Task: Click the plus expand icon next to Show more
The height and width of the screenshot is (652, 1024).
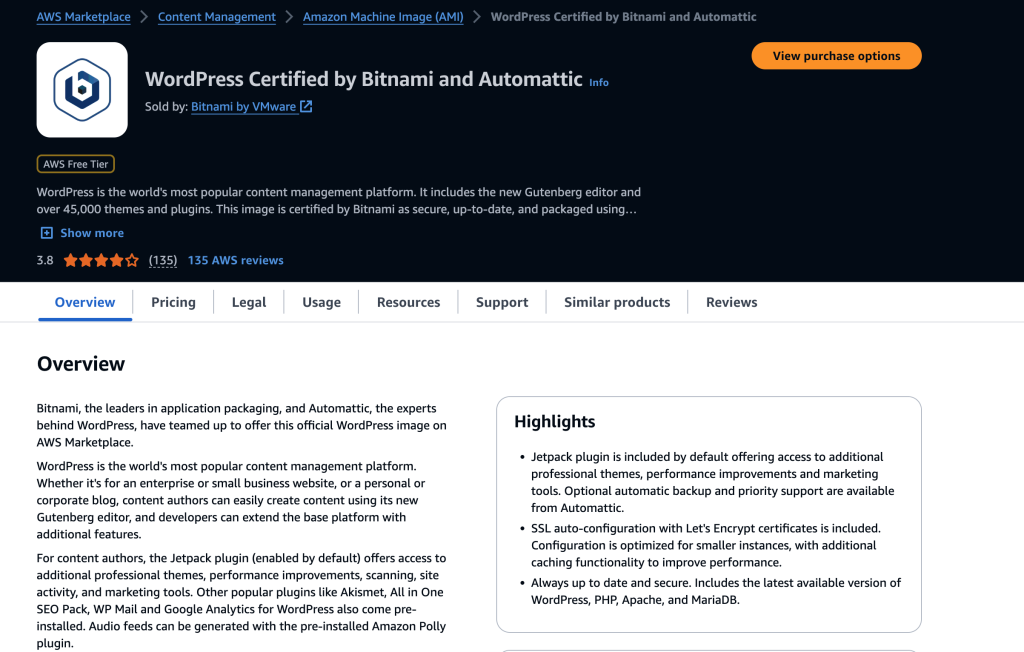Action: 46,232
